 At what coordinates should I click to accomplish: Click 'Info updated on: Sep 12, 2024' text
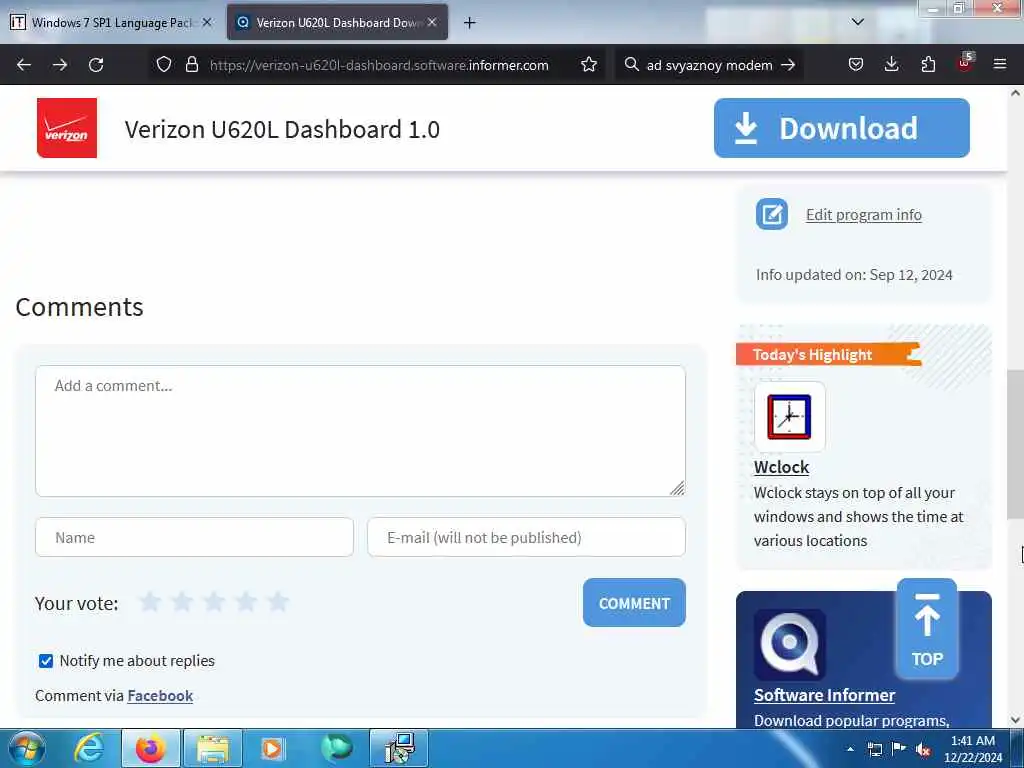pyautogui.click(x=854, y=275)
